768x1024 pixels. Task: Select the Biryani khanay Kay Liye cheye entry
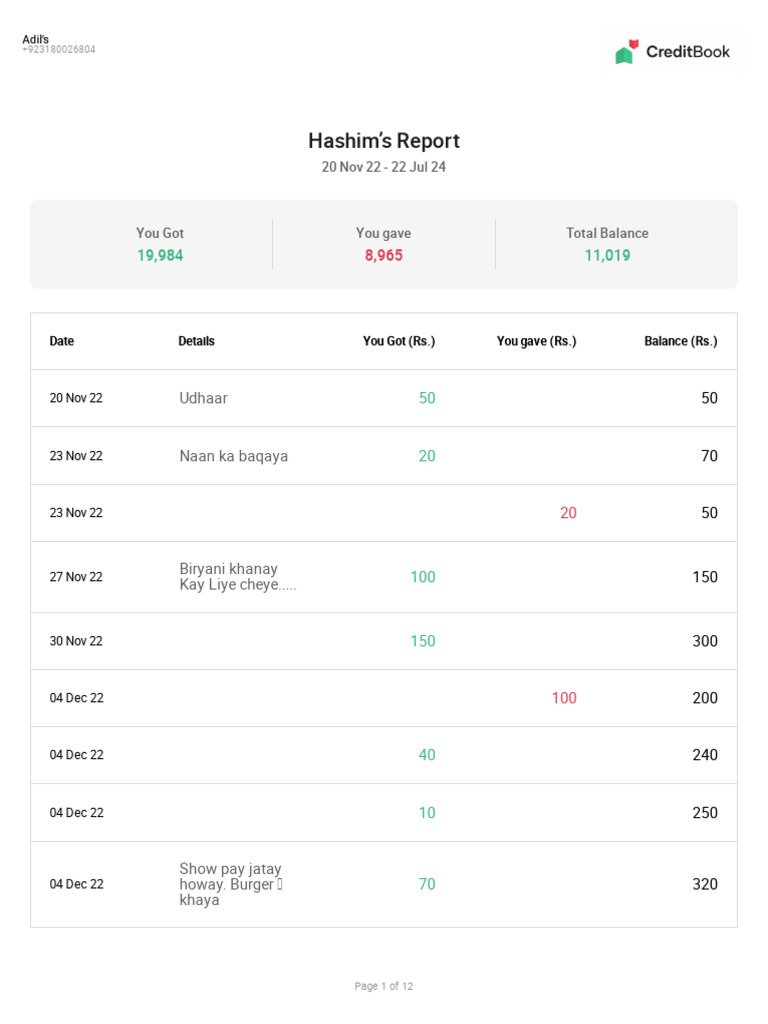pos(238,577)
